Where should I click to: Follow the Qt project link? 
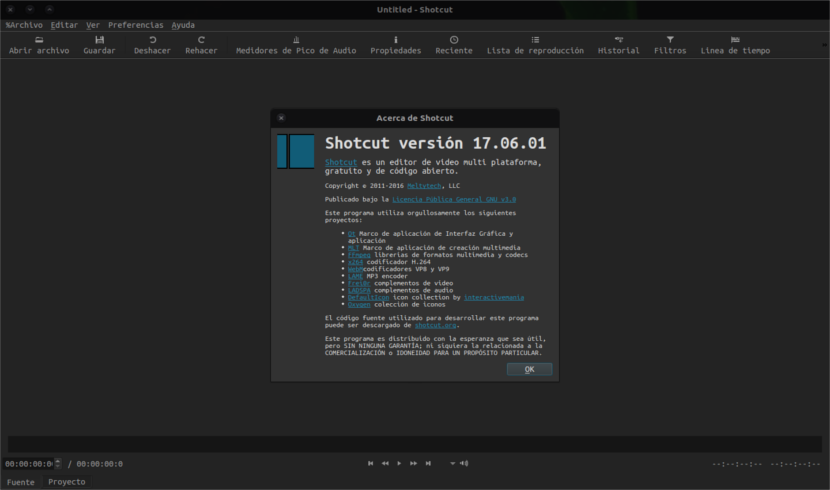point(351,233)
